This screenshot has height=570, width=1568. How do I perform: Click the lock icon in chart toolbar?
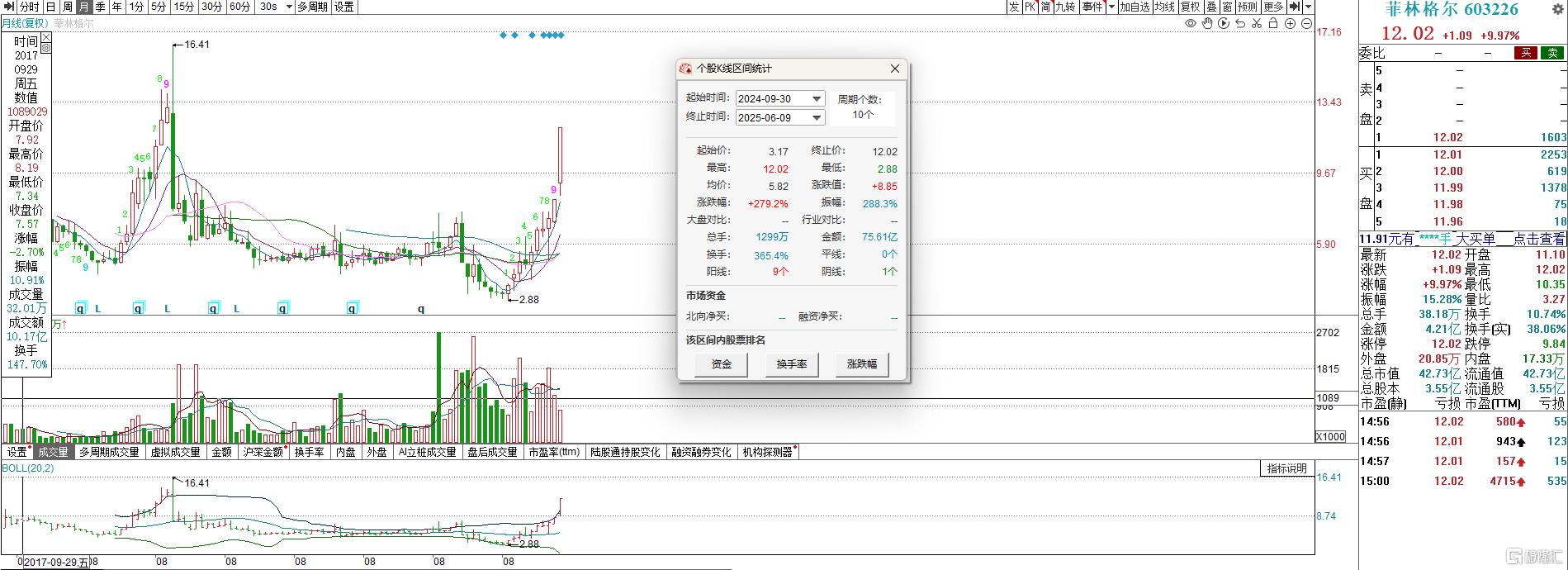1273,23
